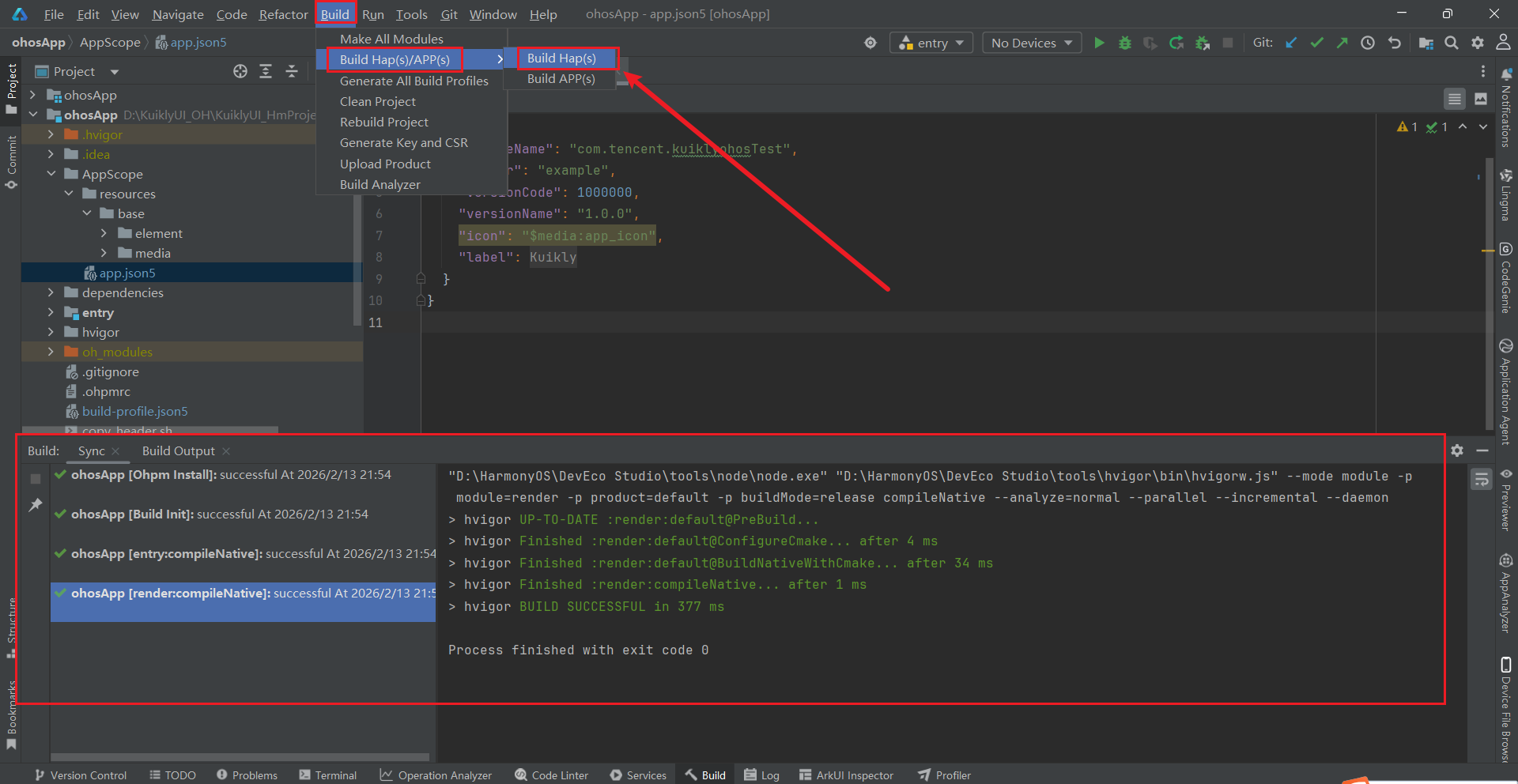This screenshot has height=784, width=1518.
Task: Open Git history clock icon
Action: (1368, 43)
